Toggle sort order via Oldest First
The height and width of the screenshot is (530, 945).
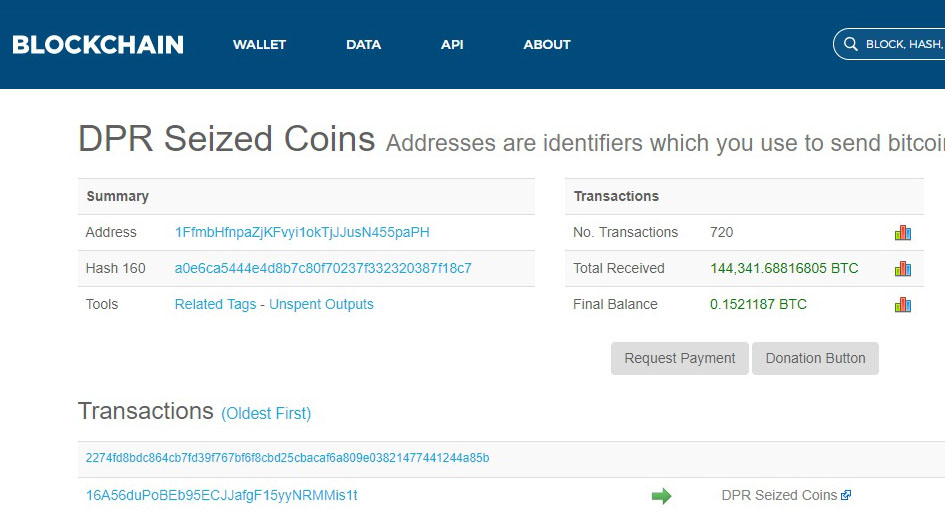point(266,413)
